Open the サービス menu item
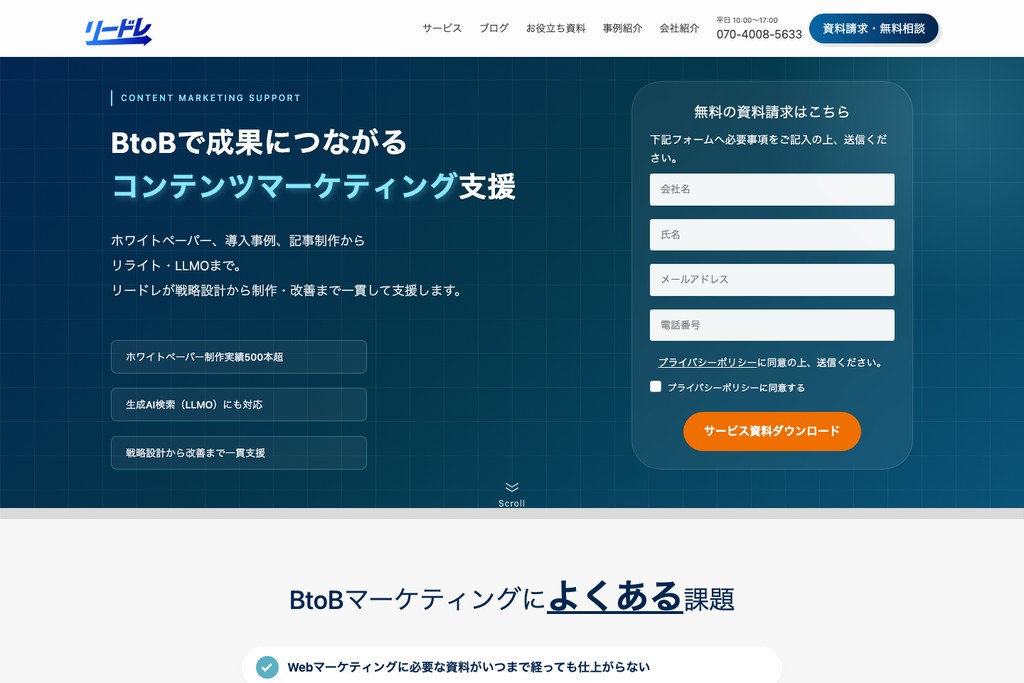 [441, 28]
